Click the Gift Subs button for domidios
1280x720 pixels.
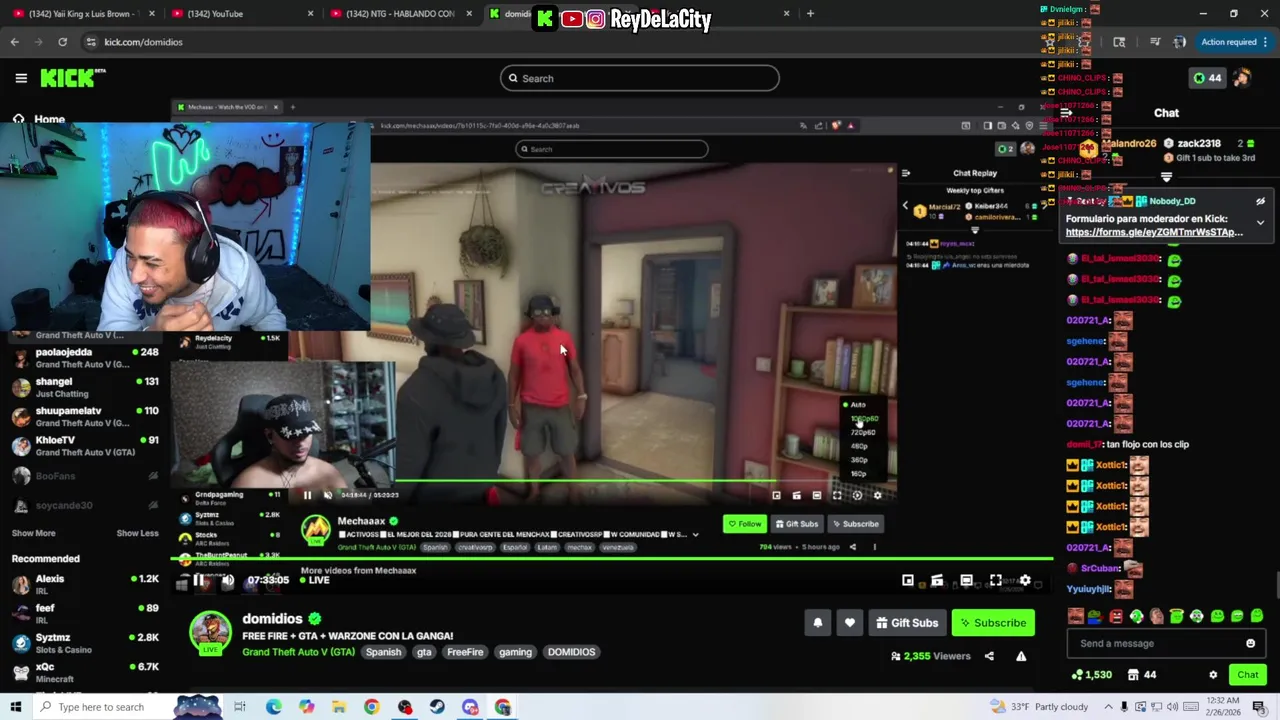tap(907, 623)
